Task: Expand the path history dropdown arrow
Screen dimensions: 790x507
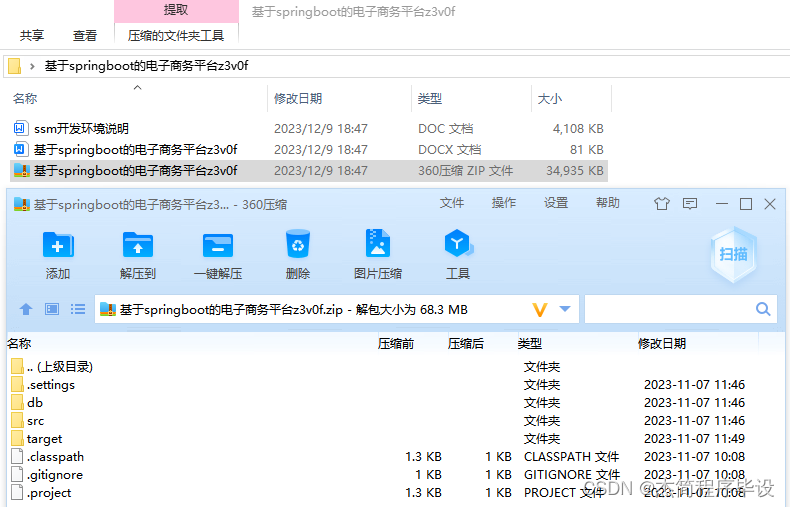Action: point(565,309)
